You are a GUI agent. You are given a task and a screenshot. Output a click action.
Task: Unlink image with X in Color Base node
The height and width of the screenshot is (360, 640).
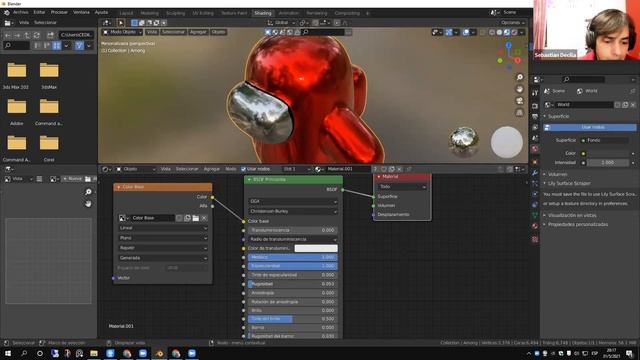click(x=204, y=218)
